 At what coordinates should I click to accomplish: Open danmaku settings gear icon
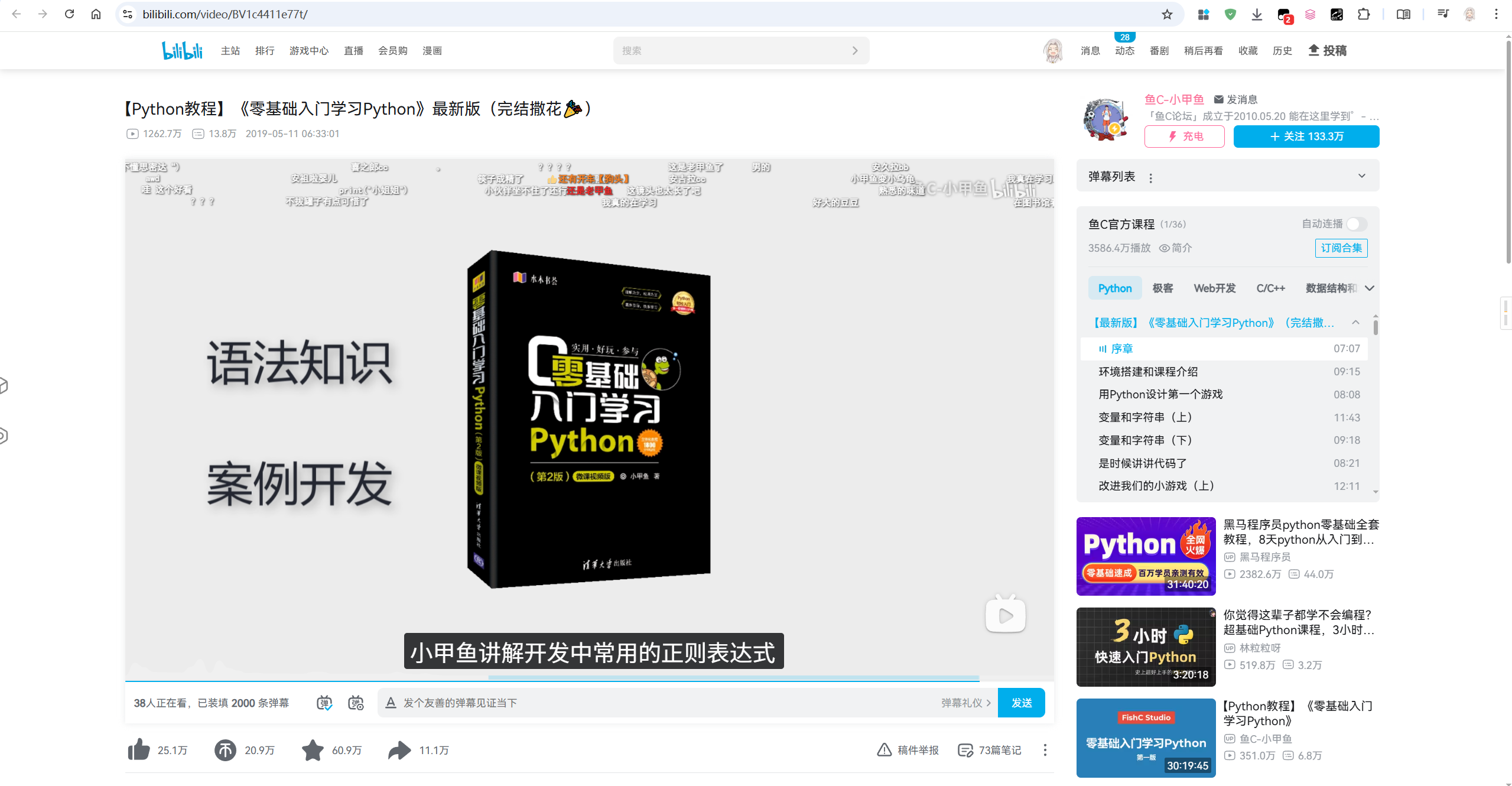tap(356, 702)
